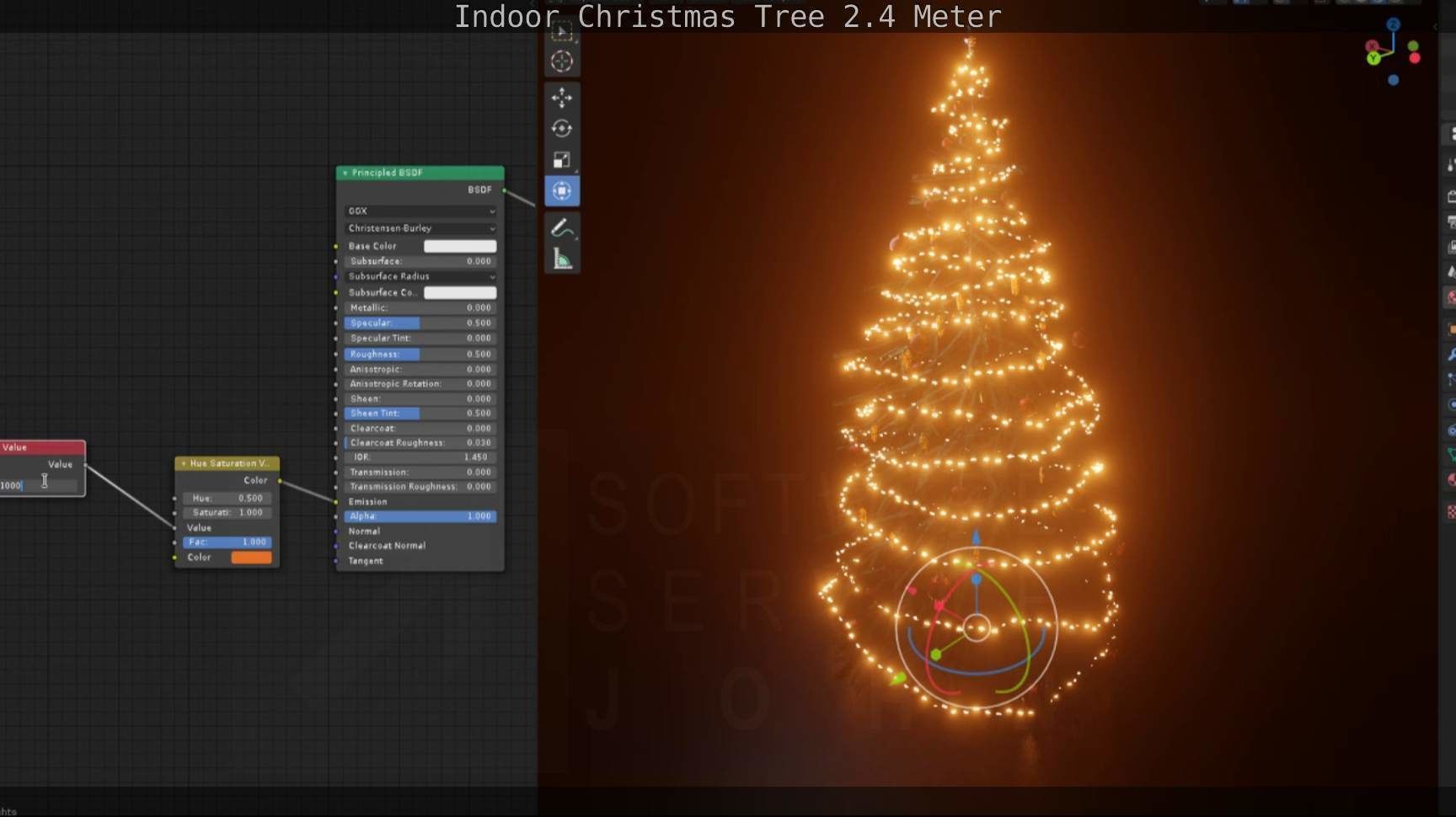This screenshot has height=817, width=1456.
Task: Select the Rotate tool
Action: [x=562, y=129]
